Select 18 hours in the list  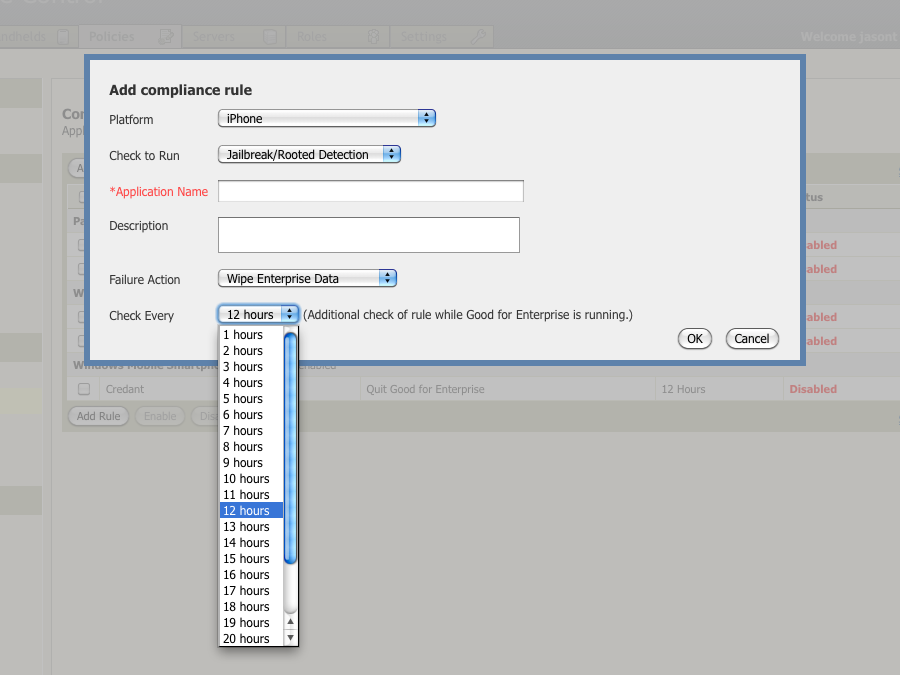251,607
